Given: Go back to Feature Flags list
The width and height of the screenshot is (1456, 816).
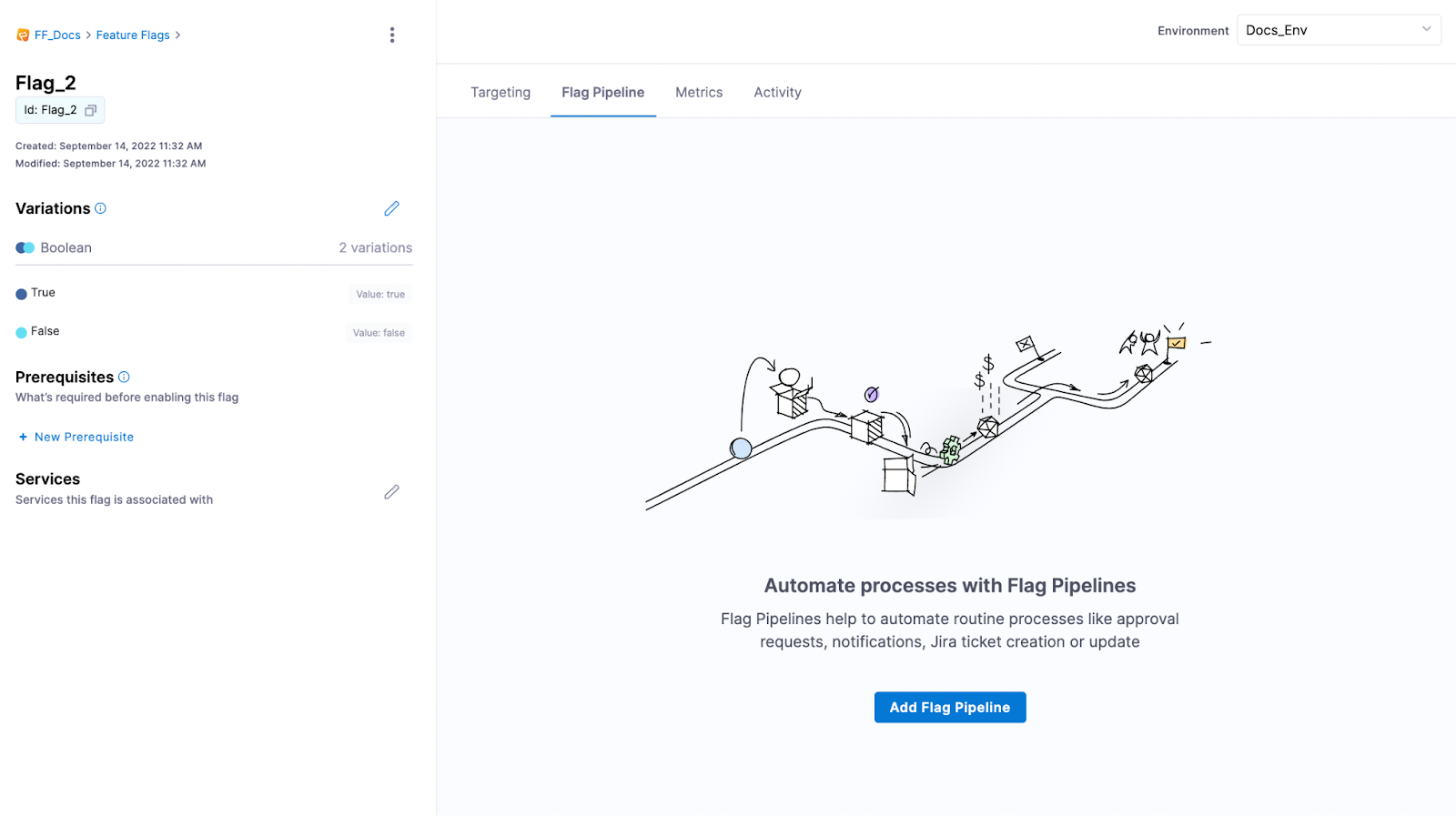Looking at the screenshot, I should click(x=133, y=35).
